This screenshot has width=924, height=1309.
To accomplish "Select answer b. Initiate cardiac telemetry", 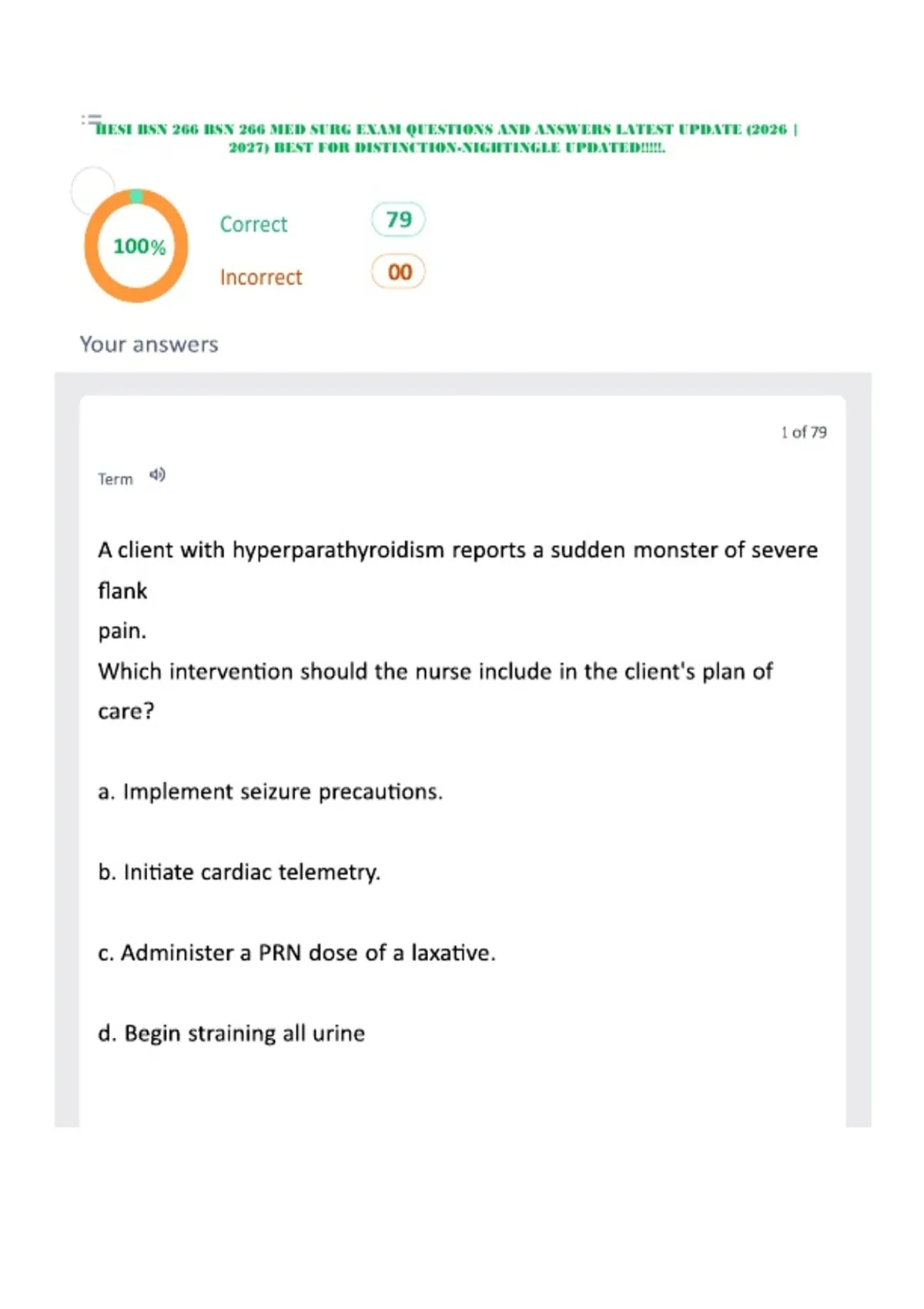I will click(239, 872).
